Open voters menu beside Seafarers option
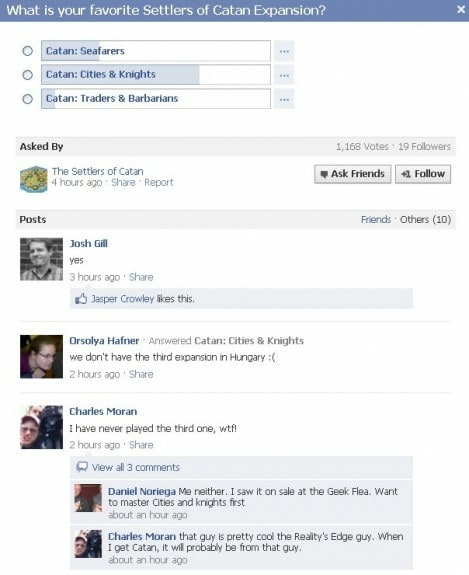The image size is (469, 575). 284,51
